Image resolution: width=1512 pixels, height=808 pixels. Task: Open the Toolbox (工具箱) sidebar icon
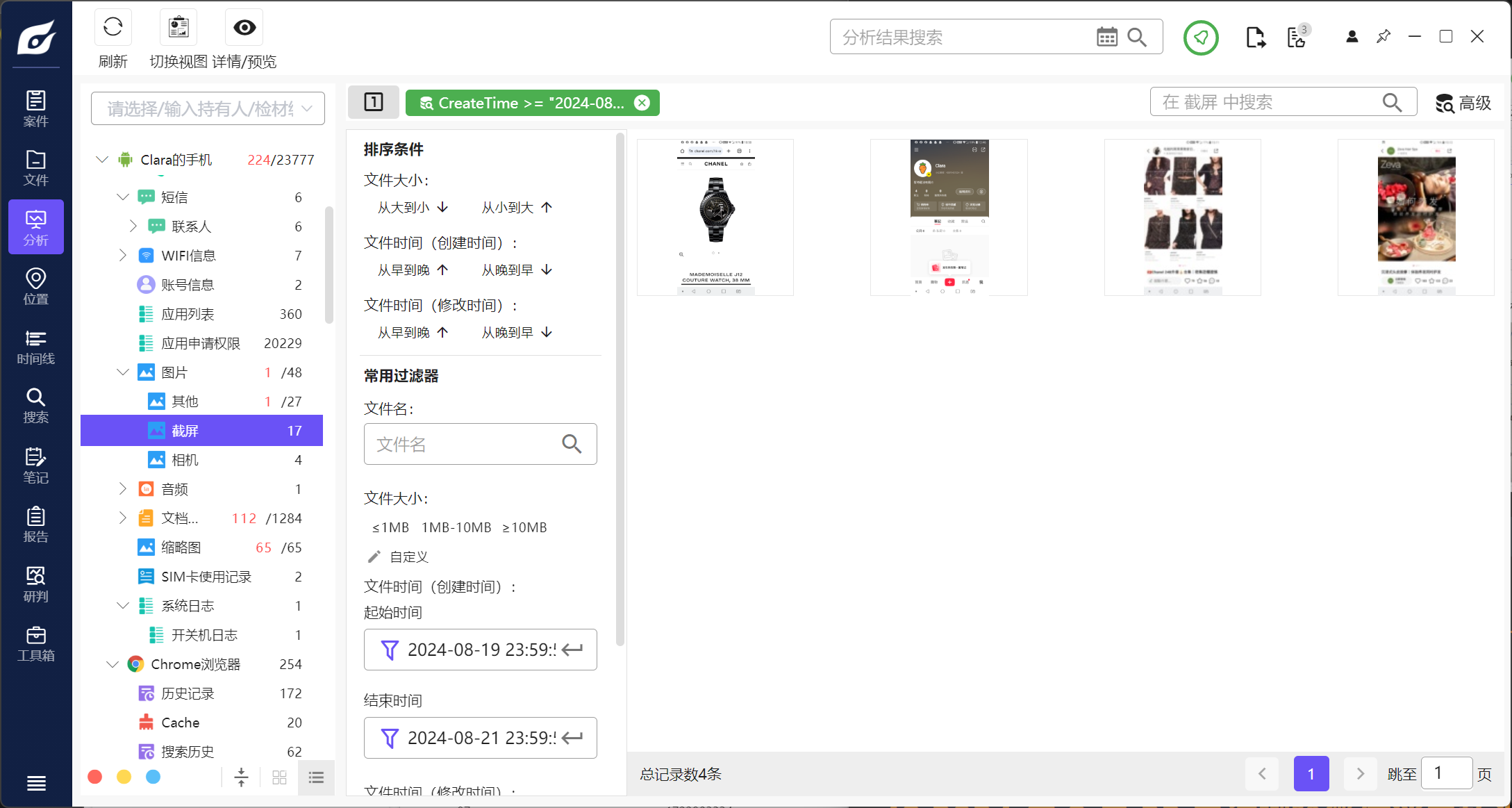click(36, 644)
